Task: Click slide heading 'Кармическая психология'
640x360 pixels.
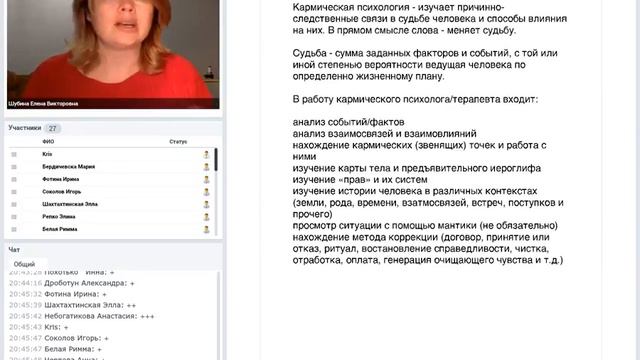Action: pyautogui.click(x=351, y=7)
